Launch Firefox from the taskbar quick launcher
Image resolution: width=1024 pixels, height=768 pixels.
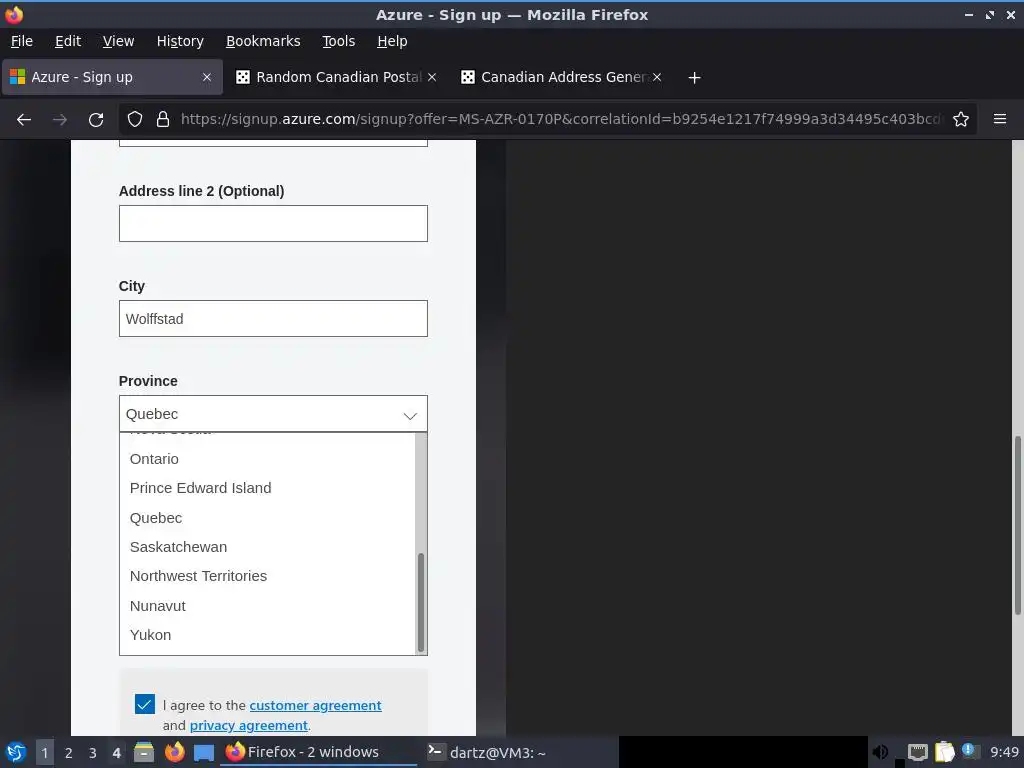coord(174,752)
